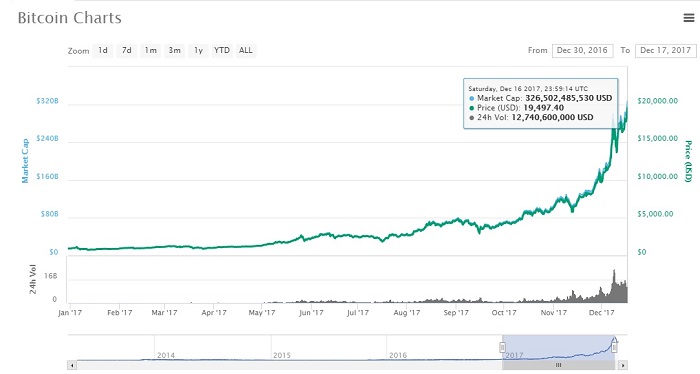Screen dimensions: 700x374
Task: Click the 16B volume axis label
Action: pos(50,276)
